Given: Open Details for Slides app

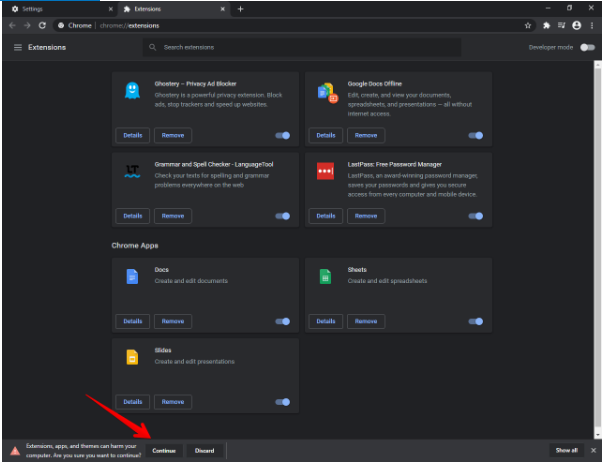Looking at the screenshot, I should [133, 402].
